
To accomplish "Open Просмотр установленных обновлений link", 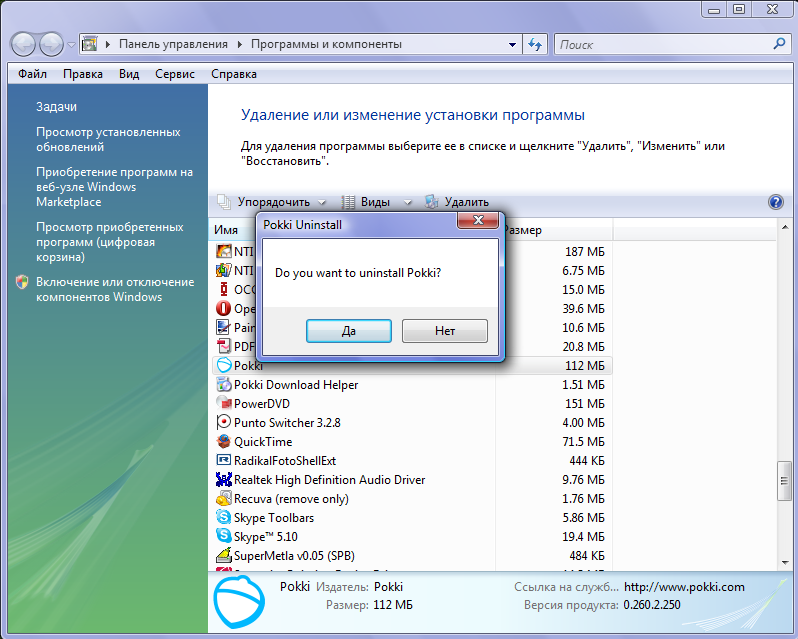I will [108, 139].
